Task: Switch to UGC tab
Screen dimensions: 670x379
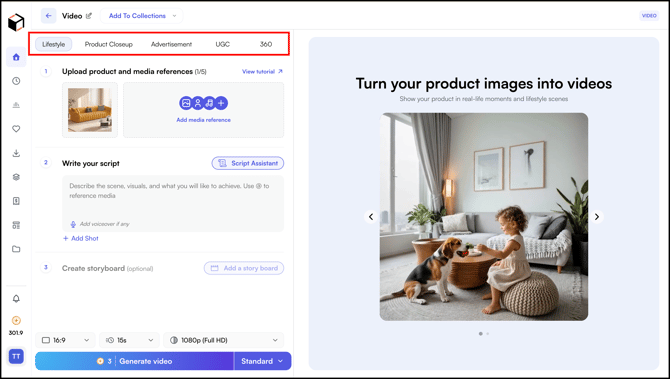Action: click(223, 44)
